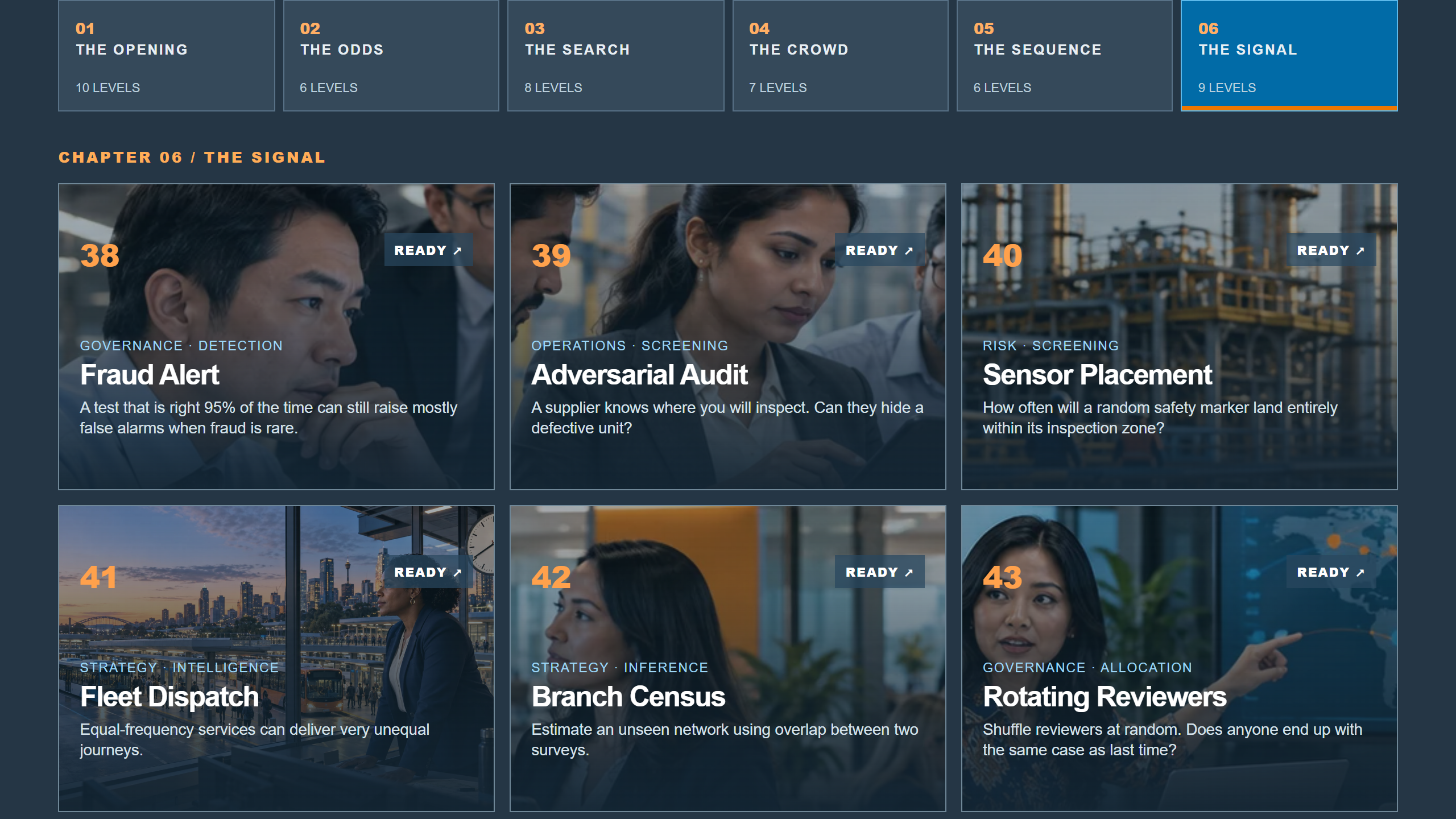Click the 'Governance · Detection' category label
The image size is (1456, 819).
[181, 346]
